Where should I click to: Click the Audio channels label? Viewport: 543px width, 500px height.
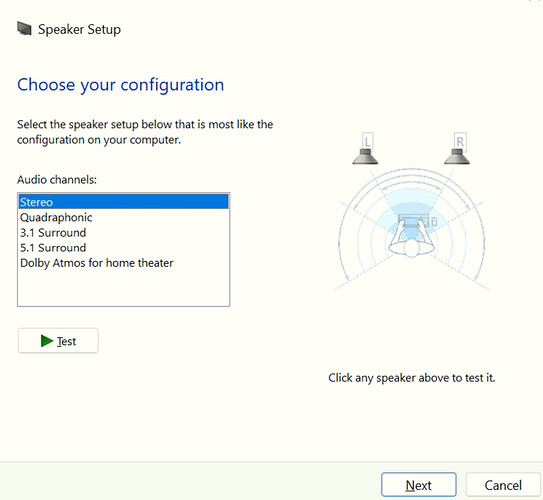tap(57, 179)
